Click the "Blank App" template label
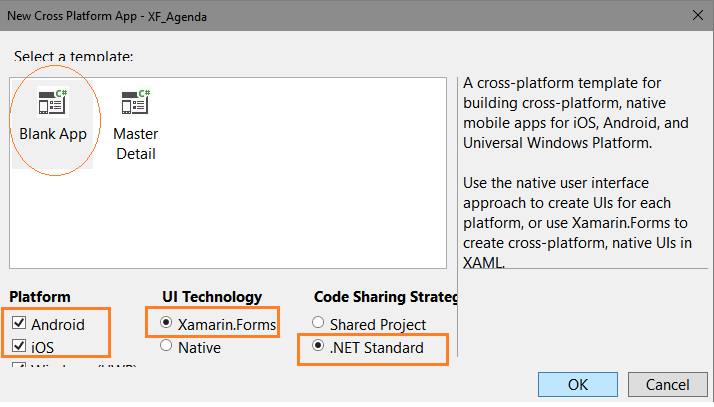Image resolution: width=714 pixels, height=407 pixels. coord(53,134)
